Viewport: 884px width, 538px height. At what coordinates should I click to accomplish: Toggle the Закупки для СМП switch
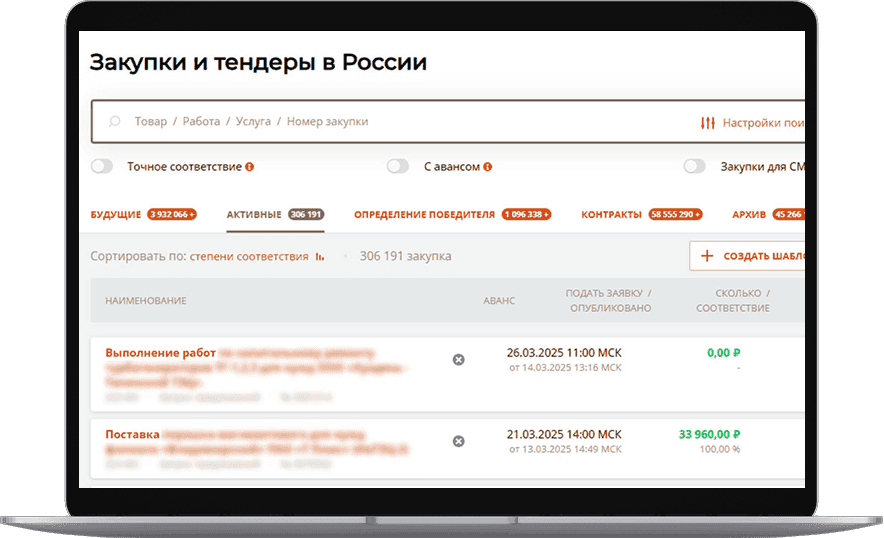click(x=695, y=167)
